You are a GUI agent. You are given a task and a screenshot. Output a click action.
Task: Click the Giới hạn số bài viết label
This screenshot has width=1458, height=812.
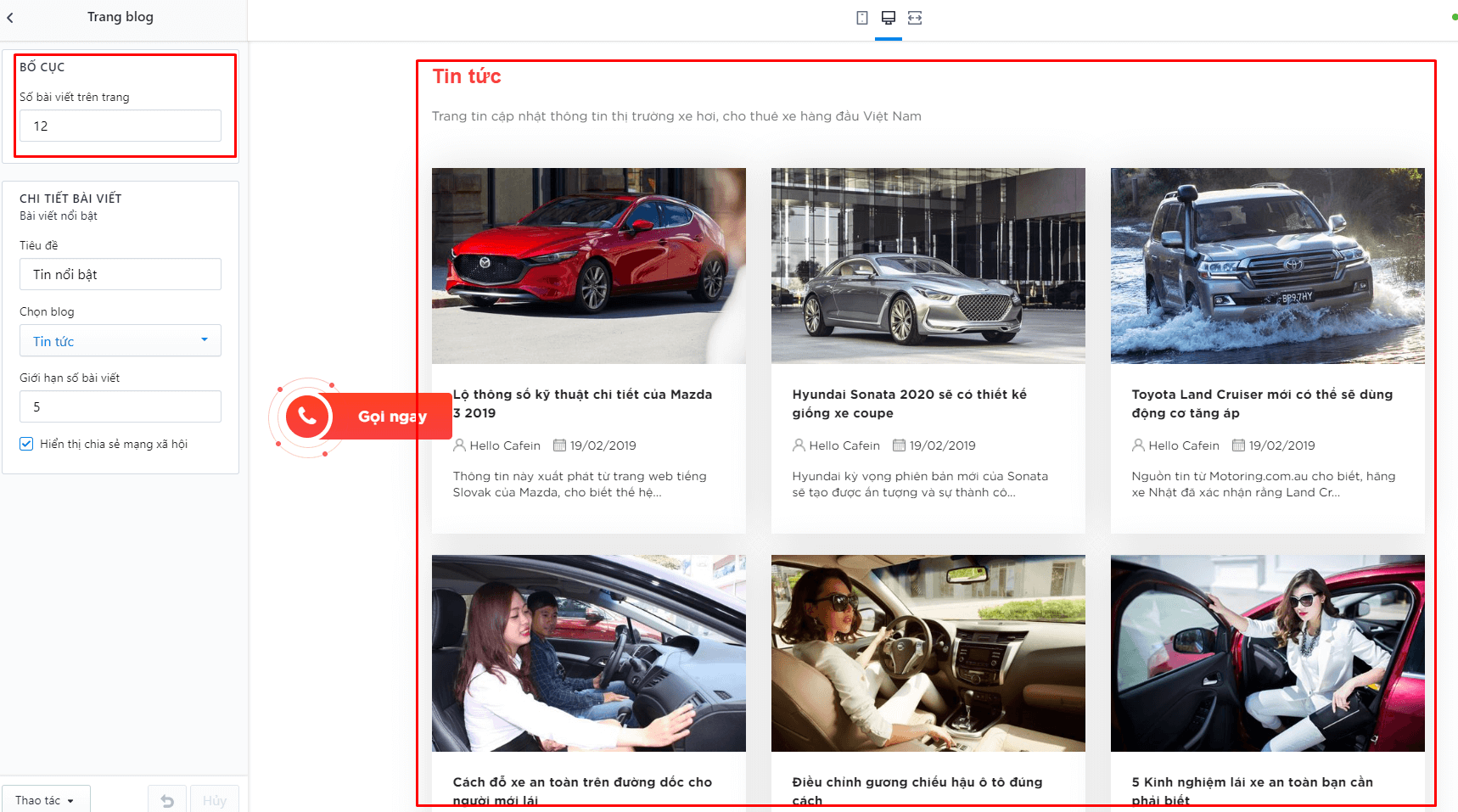(x=70, y=378)
